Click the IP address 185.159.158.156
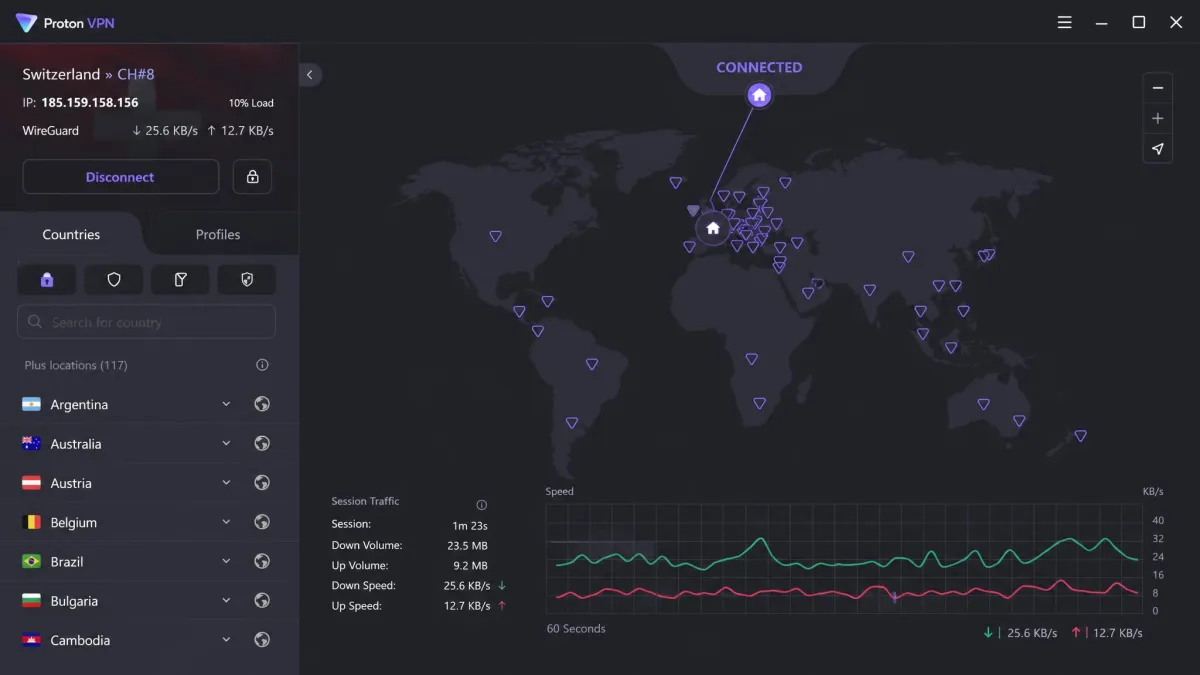 point(90,103)
